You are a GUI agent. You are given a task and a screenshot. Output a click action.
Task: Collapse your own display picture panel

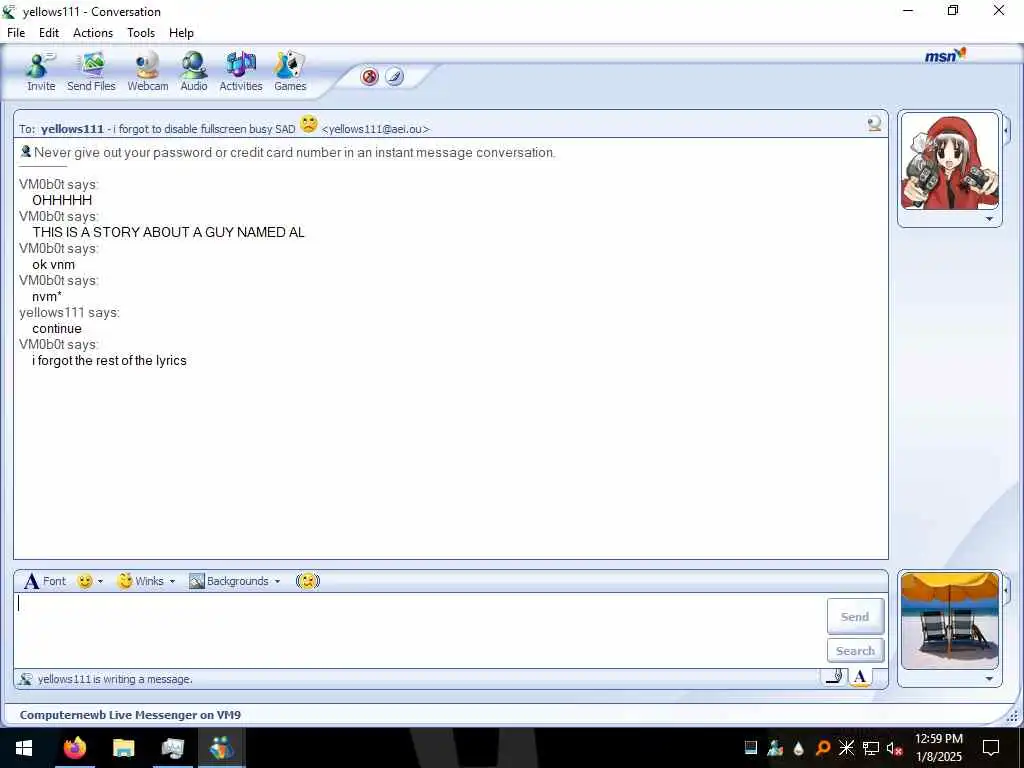click(x=1006, y=590)
